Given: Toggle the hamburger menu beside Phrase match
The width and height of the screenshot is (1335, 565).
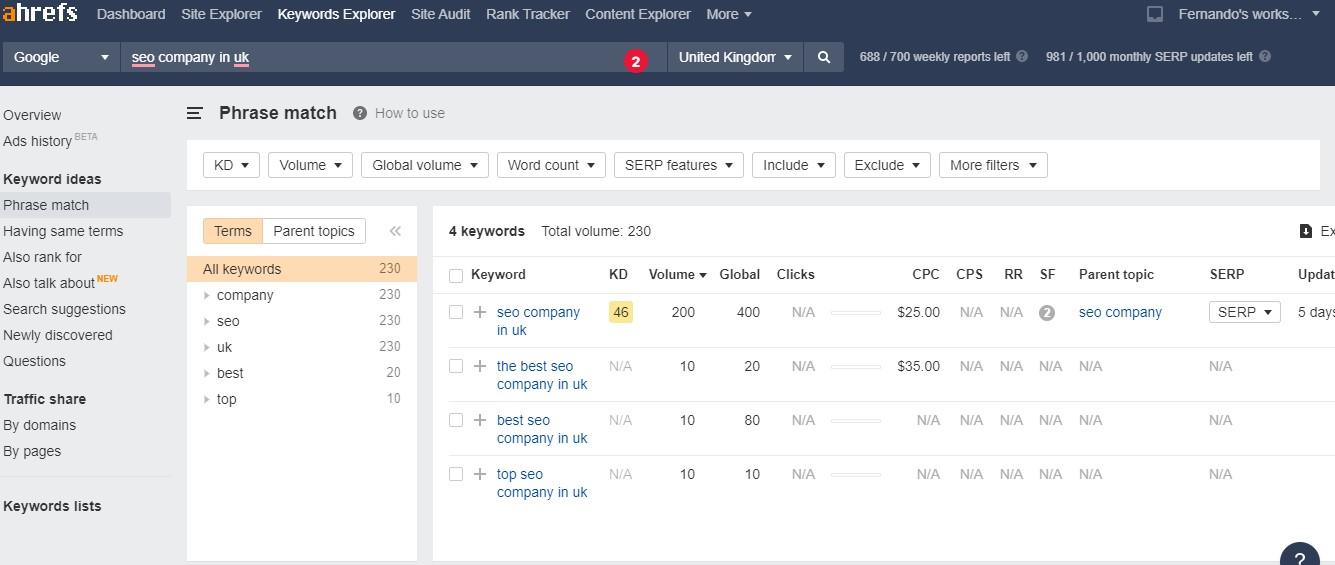Looking at the screenshot, I should point(195,113).
